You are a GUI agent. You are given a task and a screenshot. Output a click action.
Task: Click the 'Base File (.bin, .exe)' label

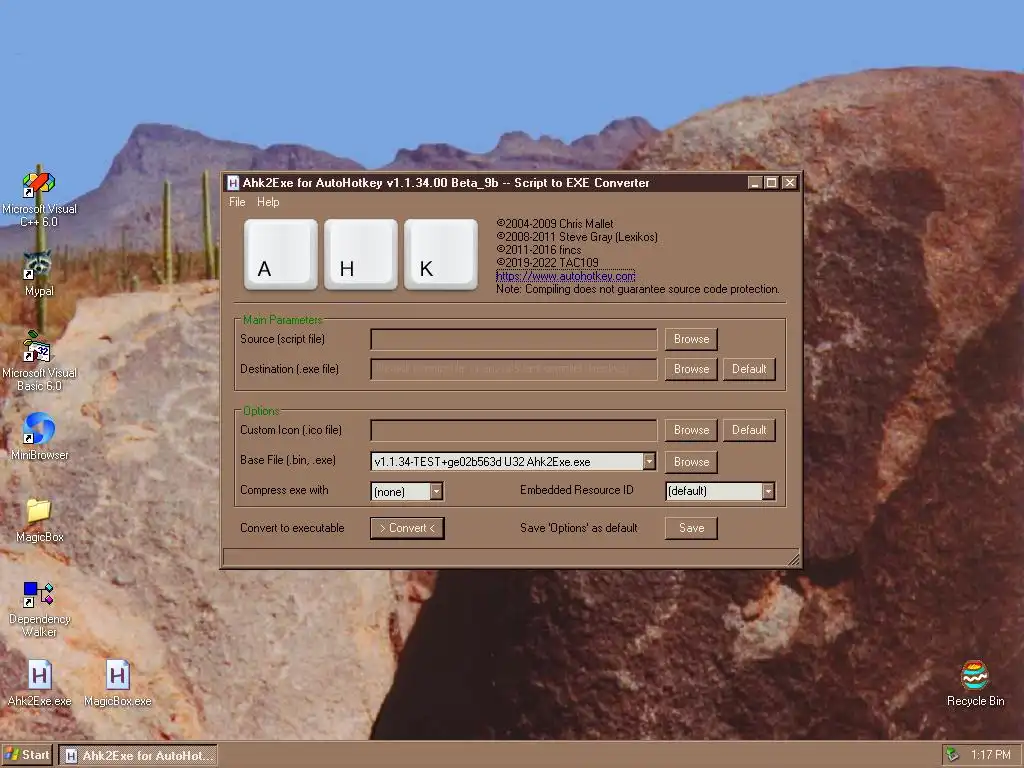(287, 460)
